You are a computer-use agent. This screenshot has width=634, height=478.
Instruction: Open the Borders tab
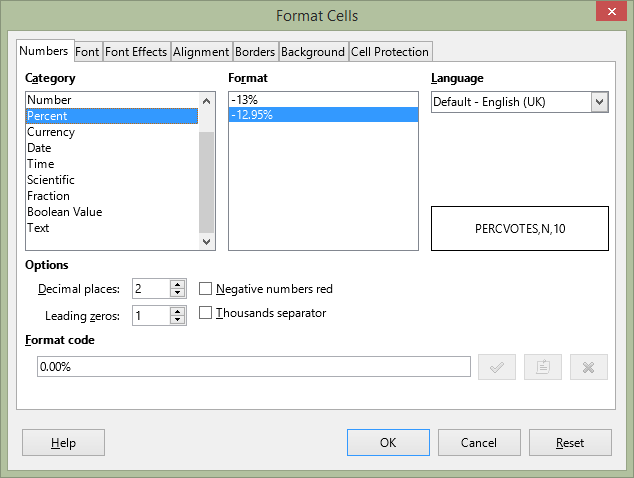(255, 52)
